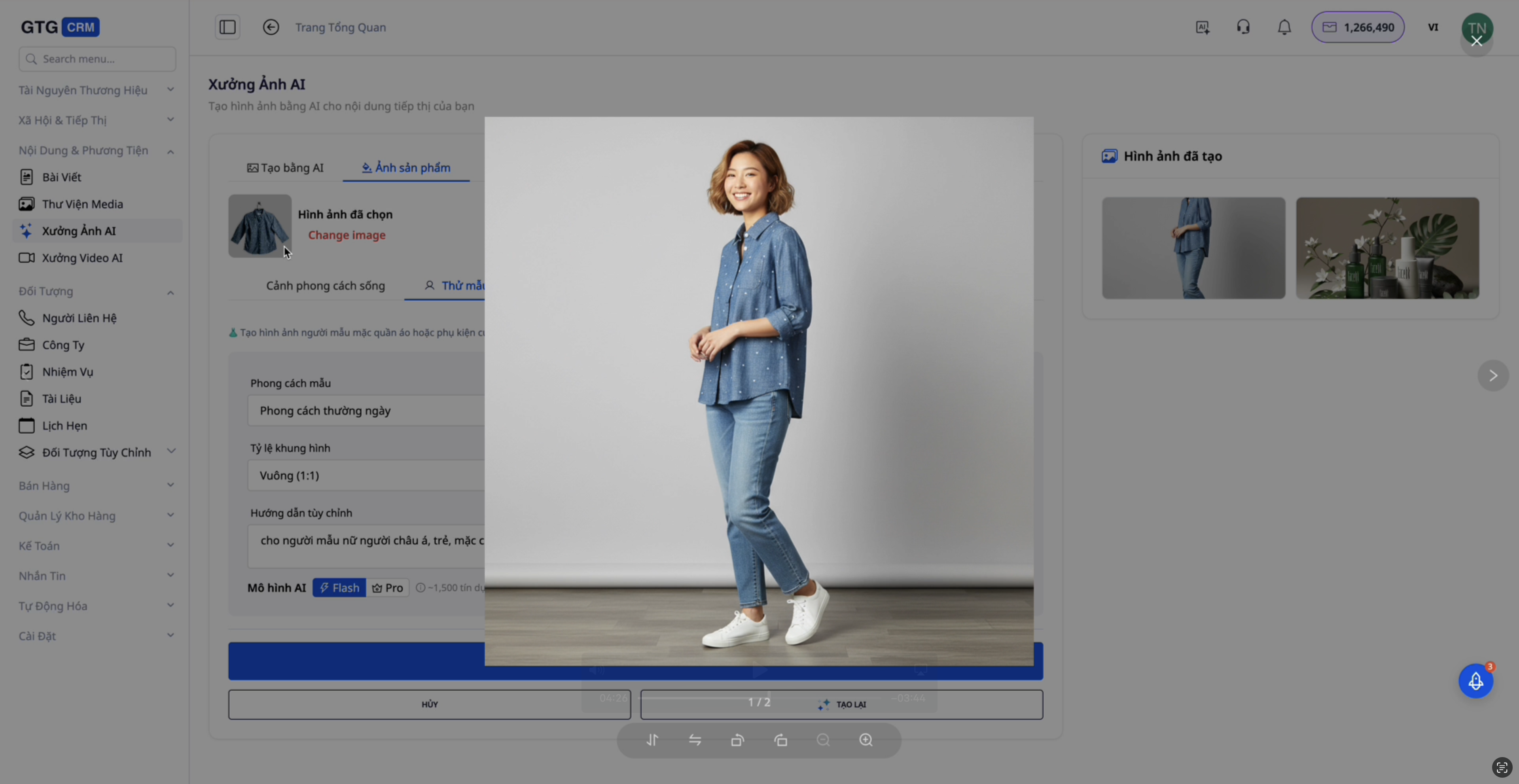The width and height of the screenshot is (1519, 784).
Task: Flip the preview image horizontally
Action: tap(695, 740)
